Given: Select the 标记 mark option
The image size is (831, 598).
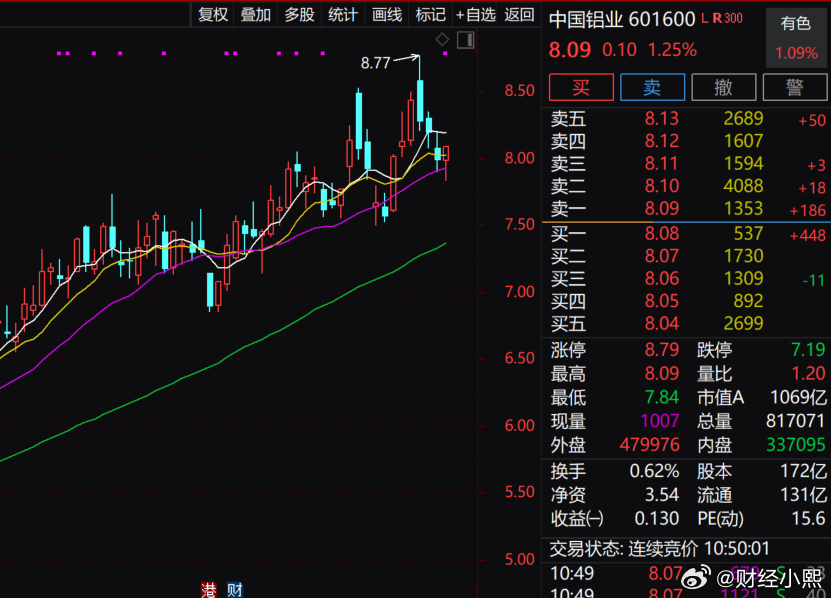Looking at the screenshot, I should [x=430, y=15].
